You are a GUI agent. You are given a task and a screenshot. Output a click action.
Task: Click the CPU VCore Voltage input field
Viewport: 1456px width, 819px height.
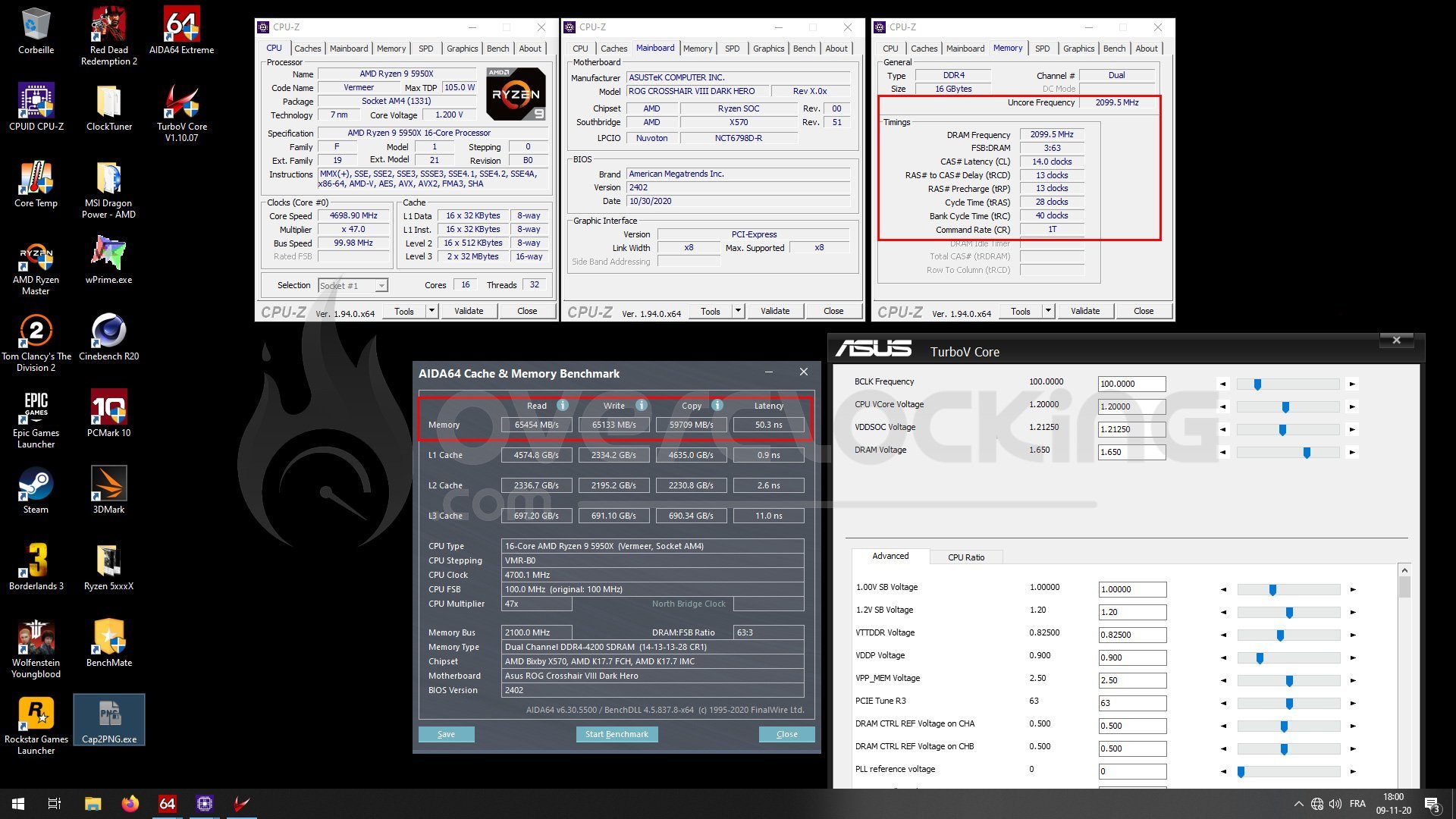click(1131, 406)
